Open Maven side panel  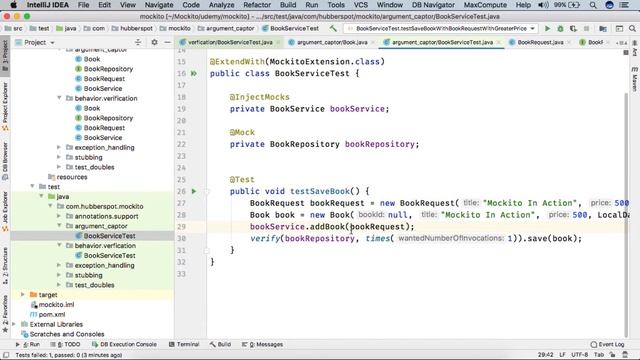(x=635, y=80)
